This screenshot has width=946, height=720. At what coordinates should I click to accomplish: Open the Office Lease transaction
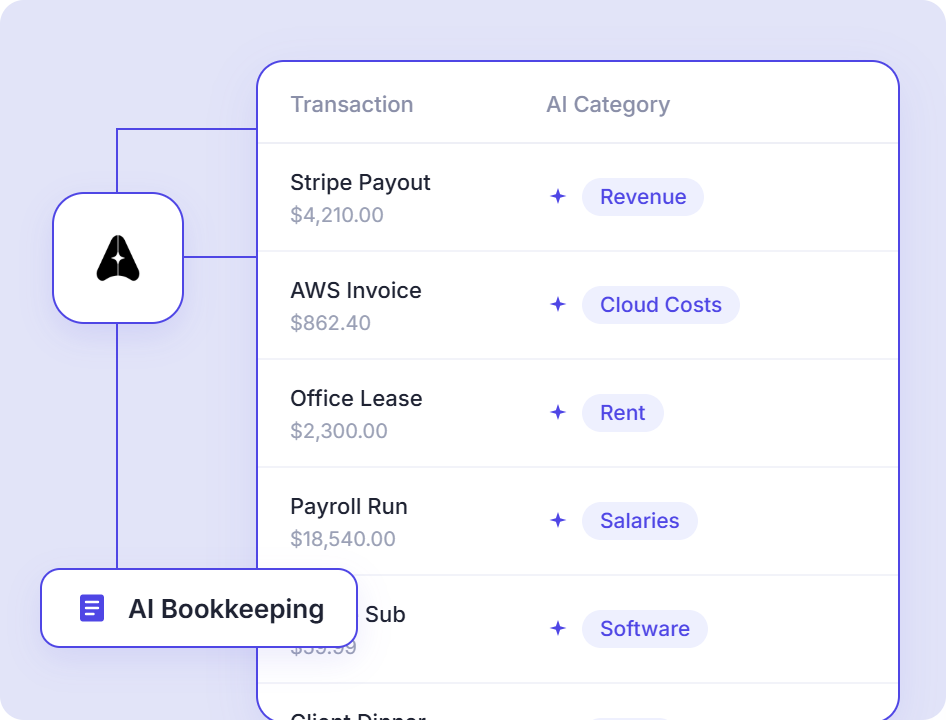tap(357, 398)
